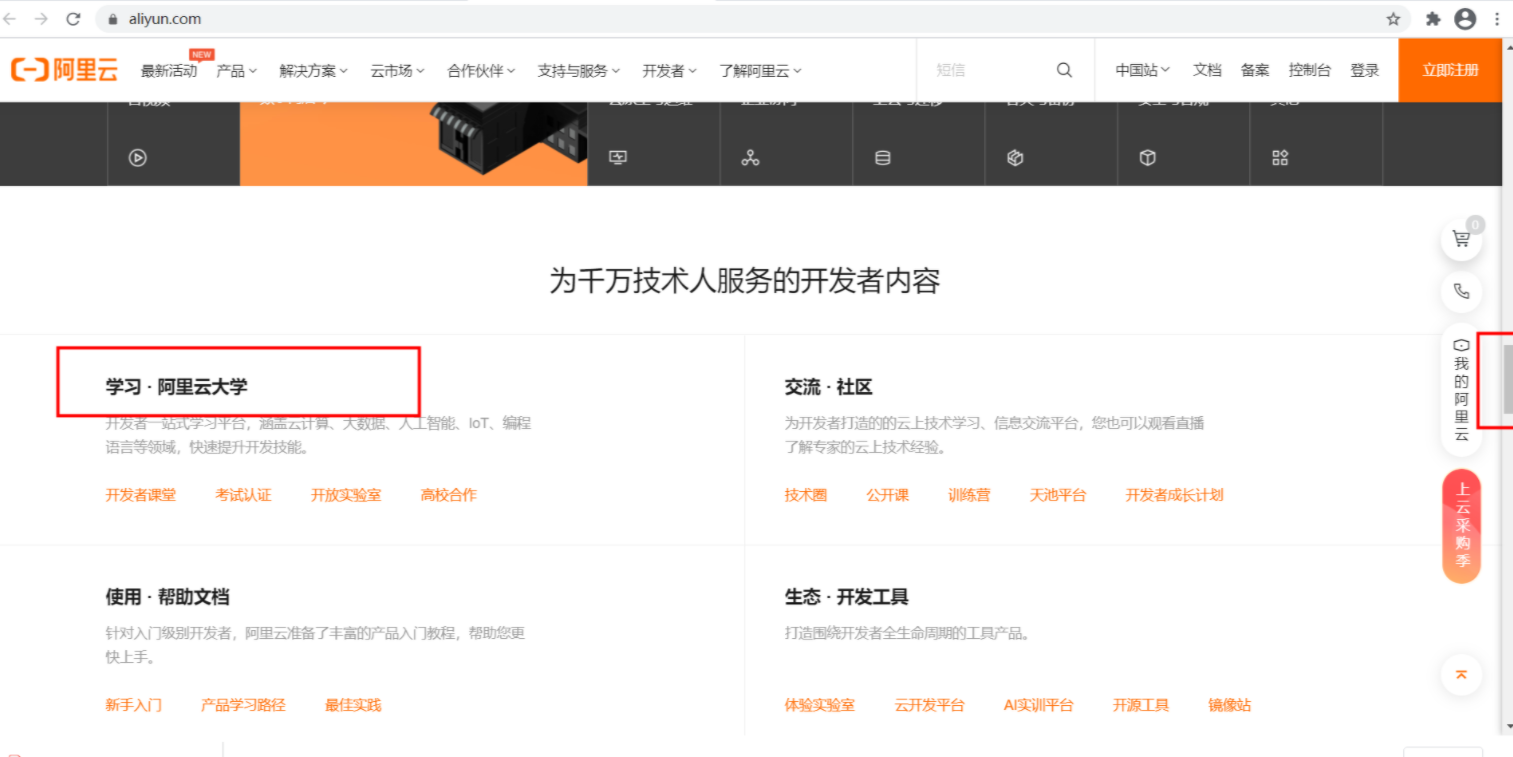Open the 技术圈 link
Screen dimensions: 1513x757
(806, 495)
